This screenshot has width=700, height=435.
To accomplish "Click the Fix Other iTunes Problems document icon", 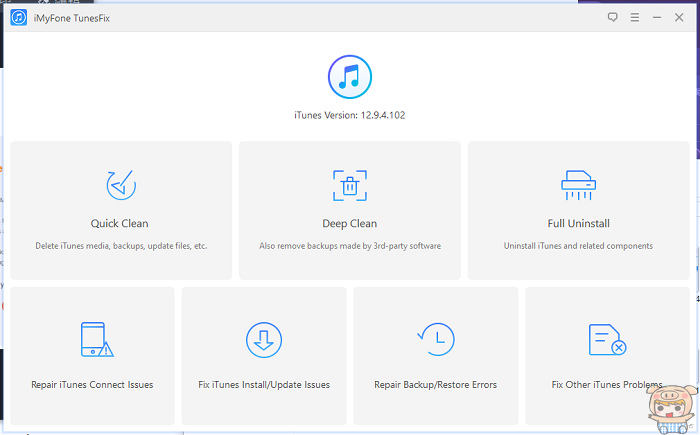I will (x=607, y=340).
